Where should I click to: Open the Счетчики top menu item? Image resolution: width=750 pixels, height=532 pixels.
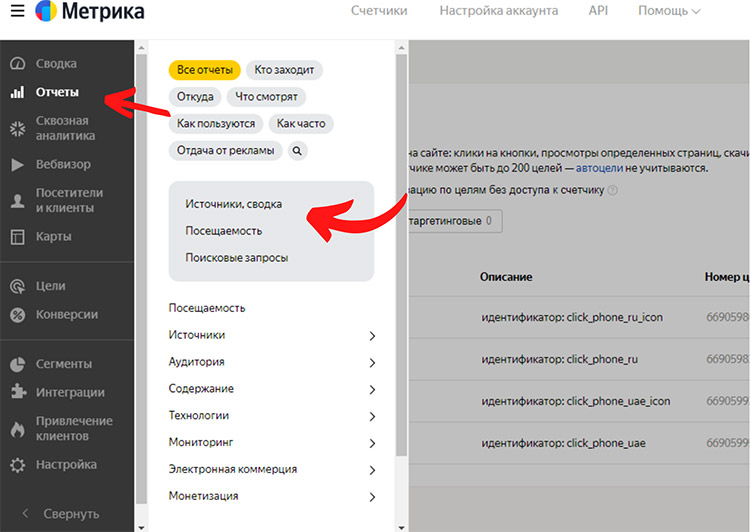379,11
